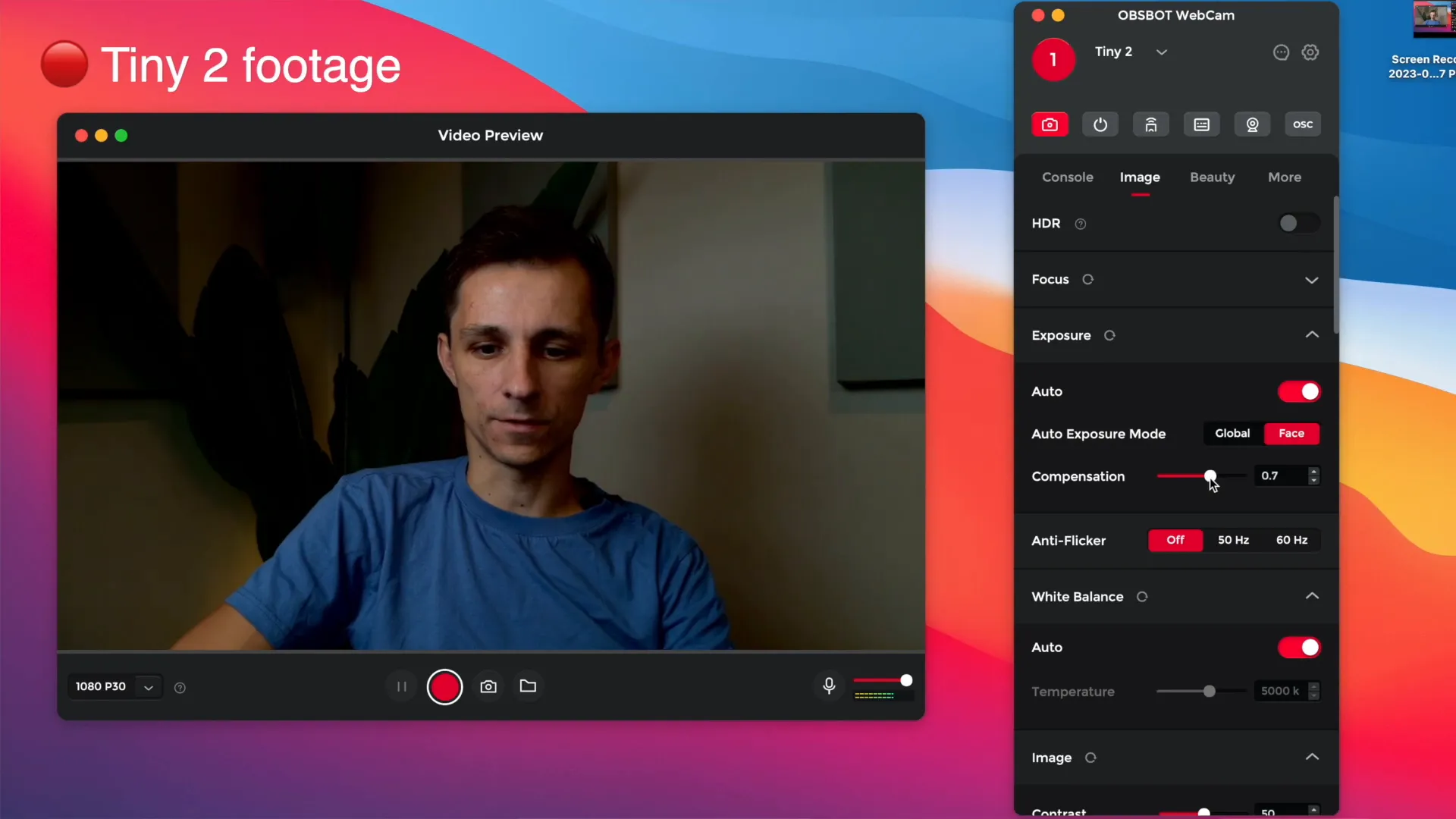The width and height of the screenshot is (1456, 819).
Task: Pause recording in Video Preview
Action: (x=402, y=686)
